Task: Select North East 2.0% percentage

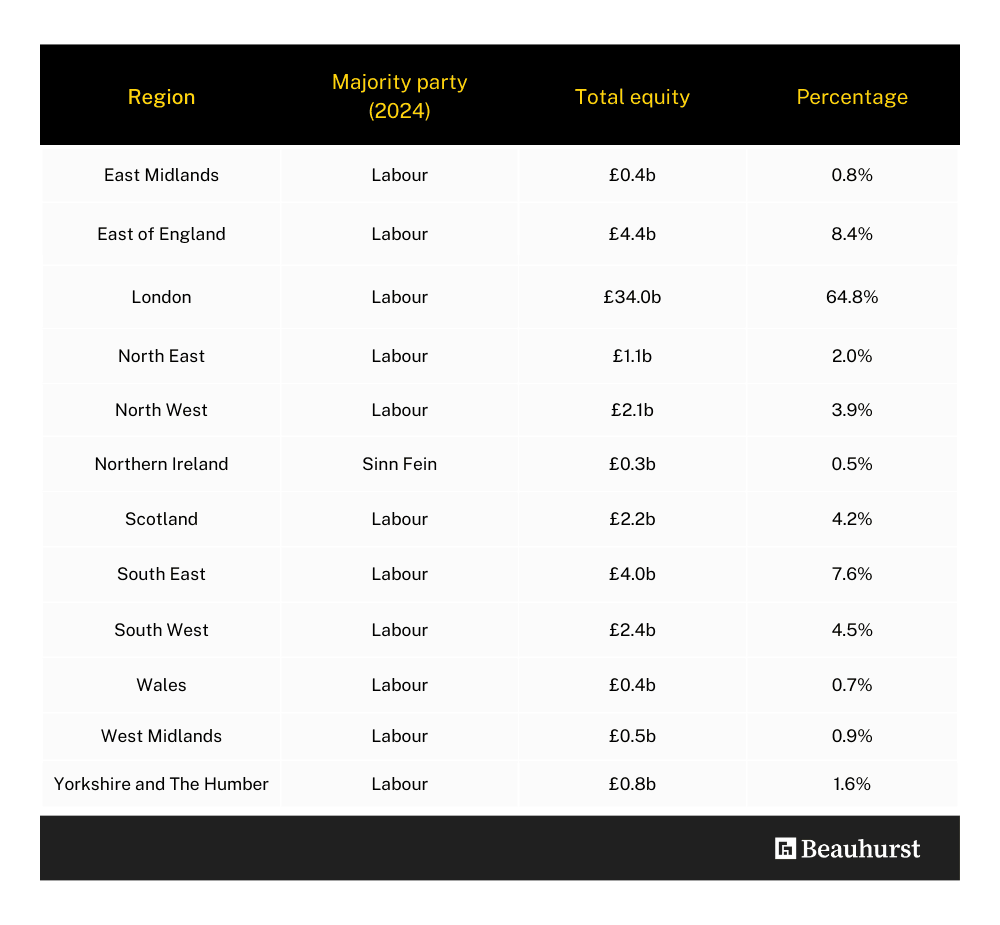Action: click(852, 356)
